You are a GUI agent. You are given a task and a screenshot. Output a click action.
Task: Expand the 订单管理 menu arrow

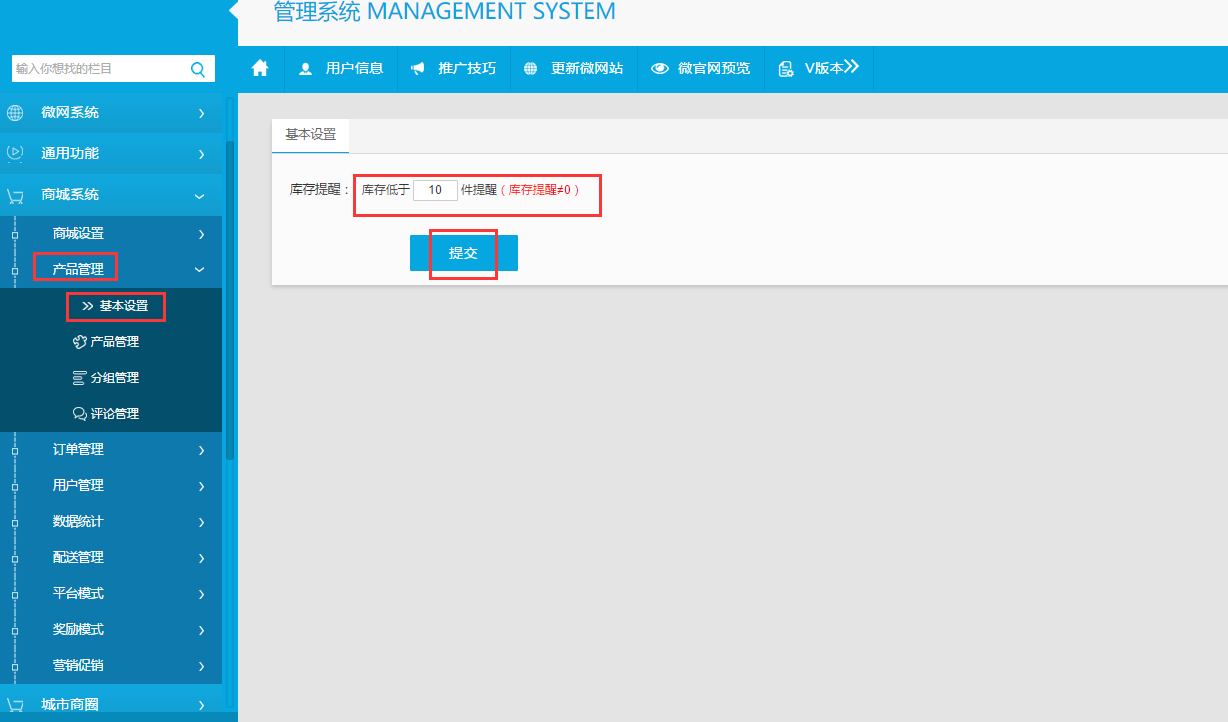coord(201,450)
